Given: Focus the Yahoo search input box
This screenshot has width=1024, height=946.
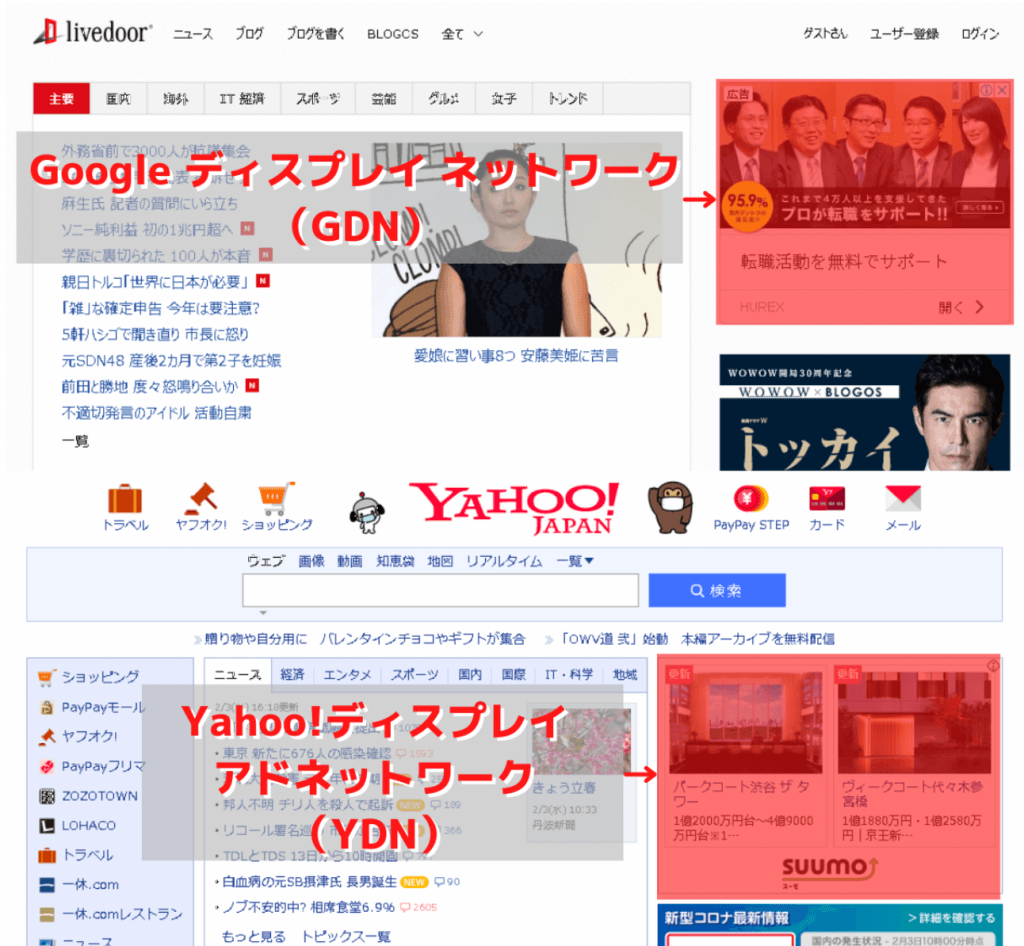Looking at the screenshot, I should [440, 590].
